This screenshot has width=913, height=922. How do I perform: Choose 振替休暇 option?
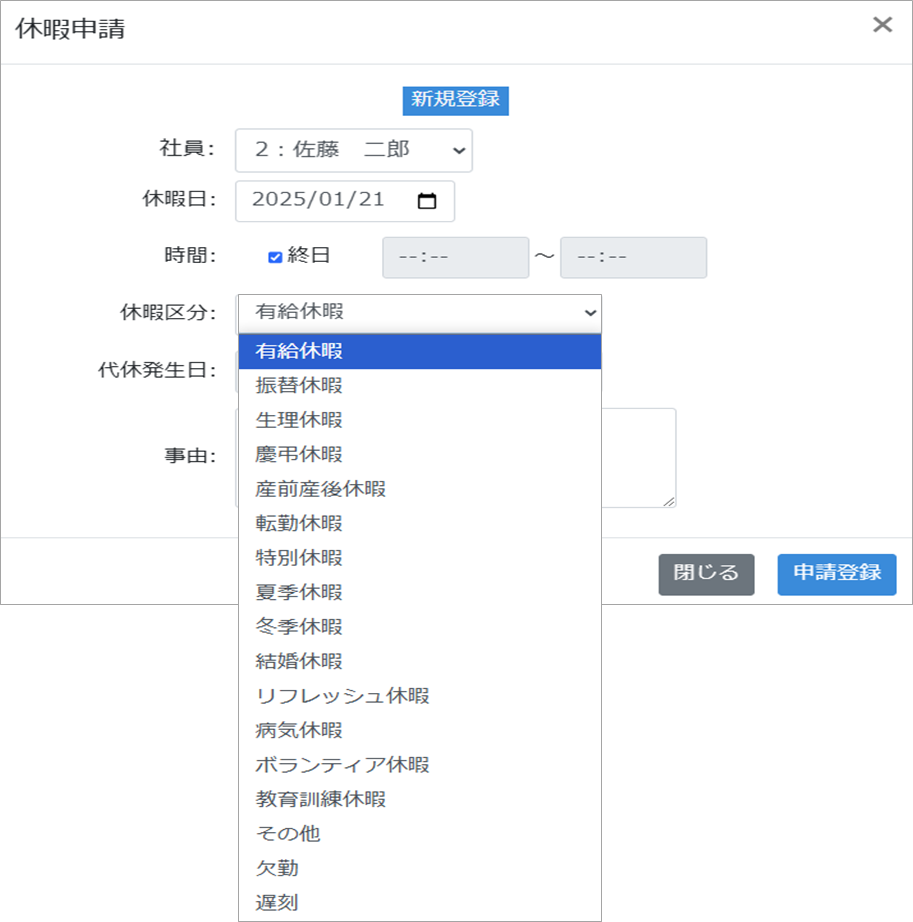click(299, 386)
